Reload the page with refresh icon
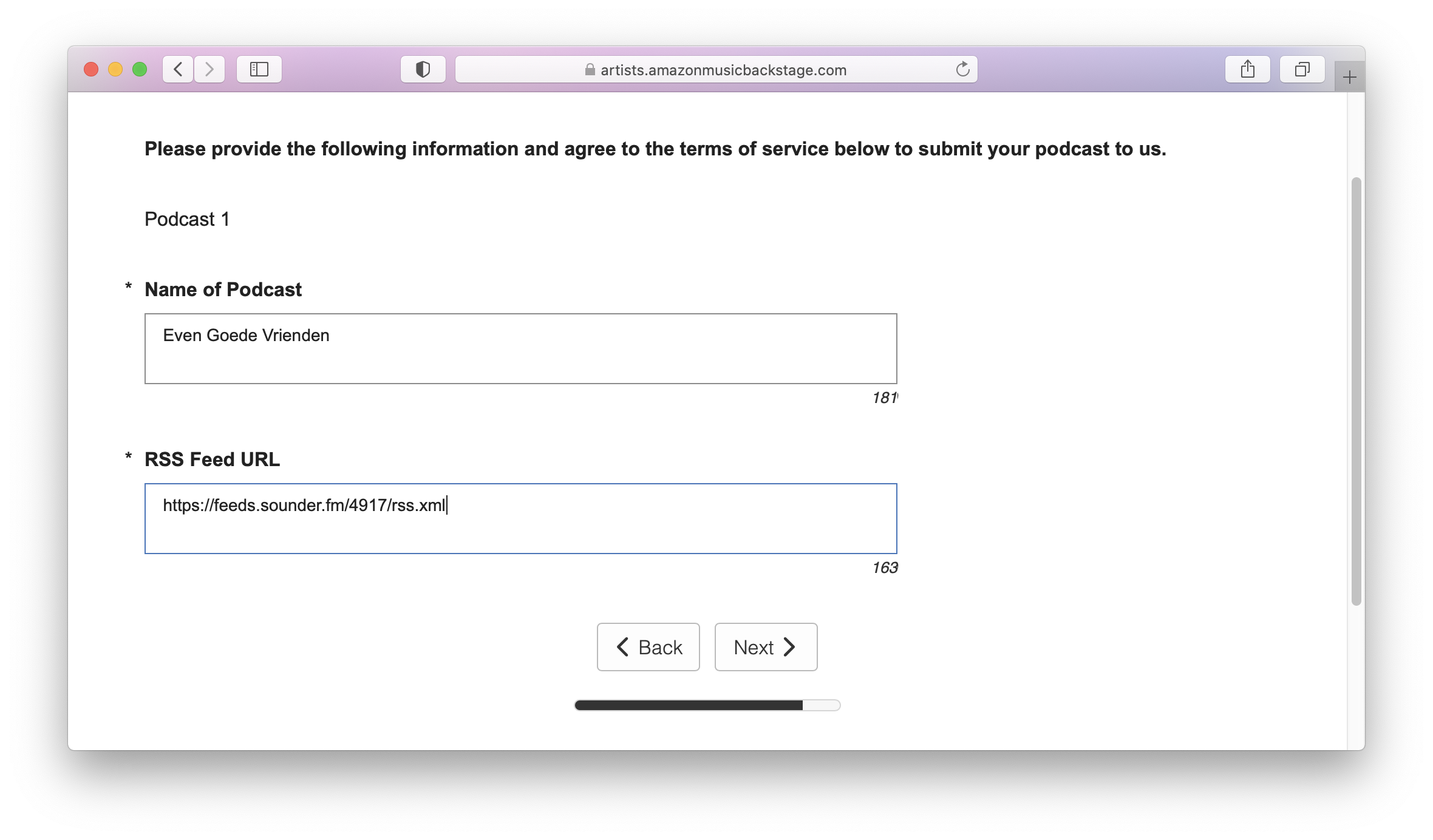Viewport: 1433px width, 840px height. coord(962,69)
